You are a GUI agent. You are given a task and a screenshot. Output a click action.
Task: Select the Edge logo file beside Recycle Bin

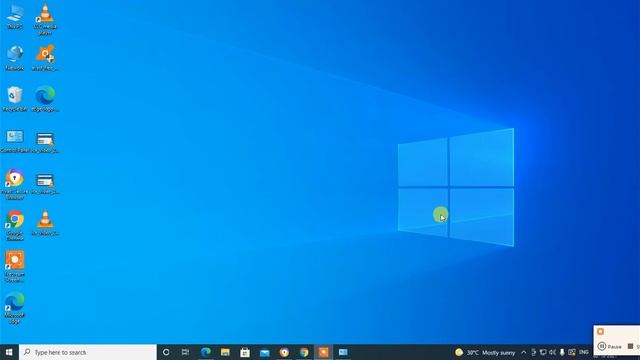click(x=45, y=99)
